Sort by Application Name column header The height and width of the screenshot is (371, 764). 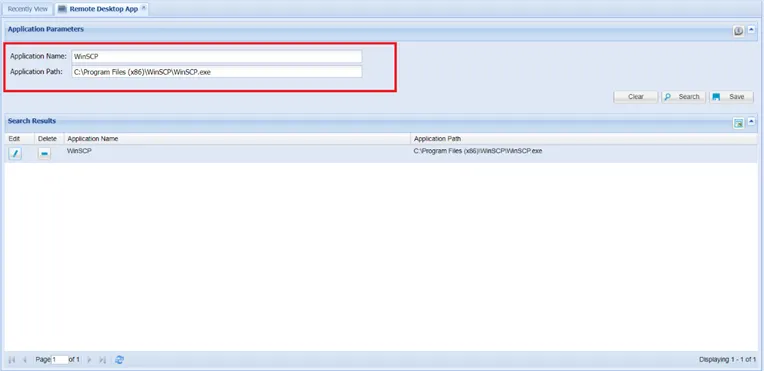pyautogui.click(x=237, y=139)
